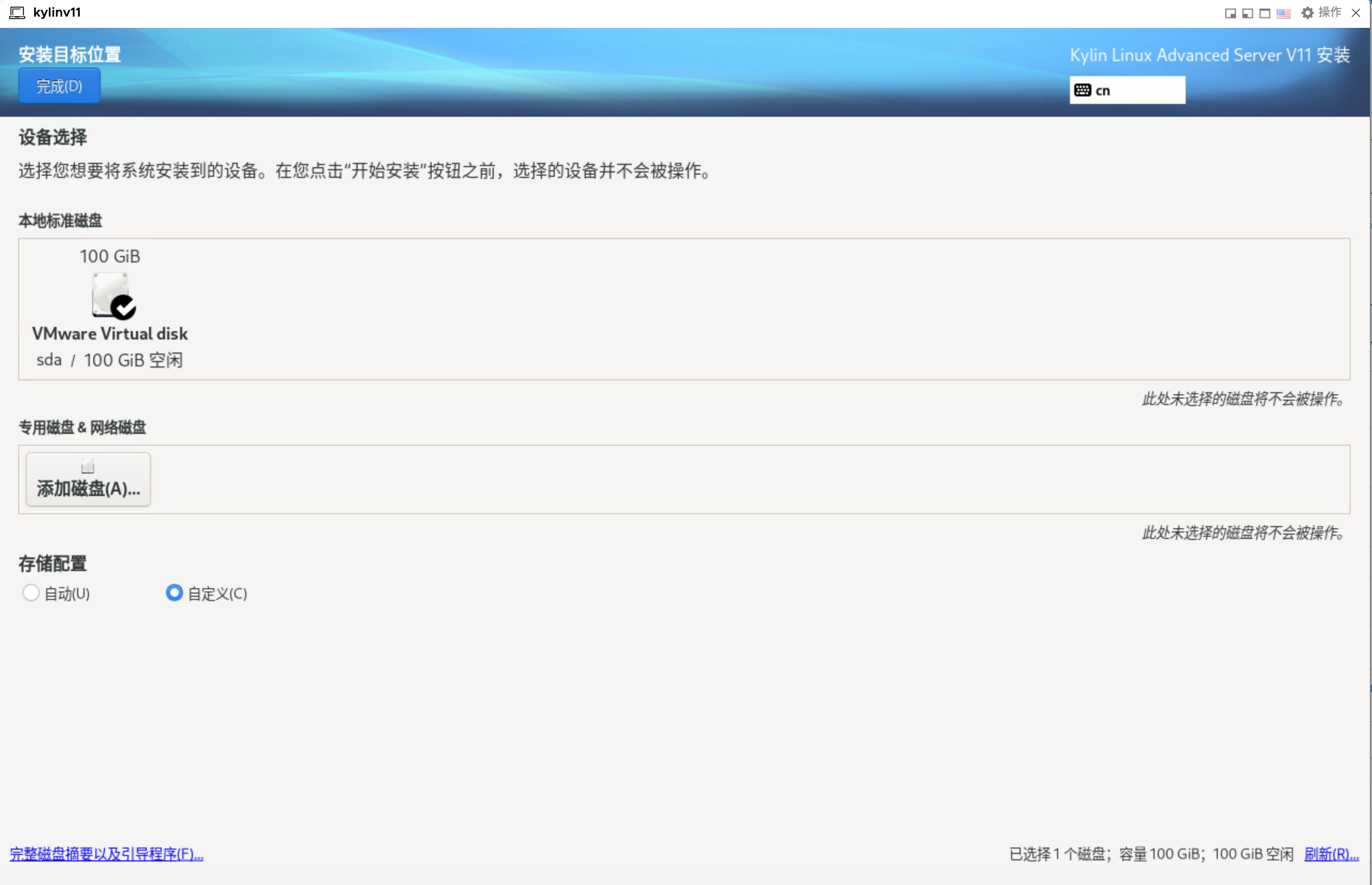Viewport: 1372px width, 885px height.
Task: Open the 完整磁盘摘要以及引导程序(F)... link
Action: tap(106, 854)
